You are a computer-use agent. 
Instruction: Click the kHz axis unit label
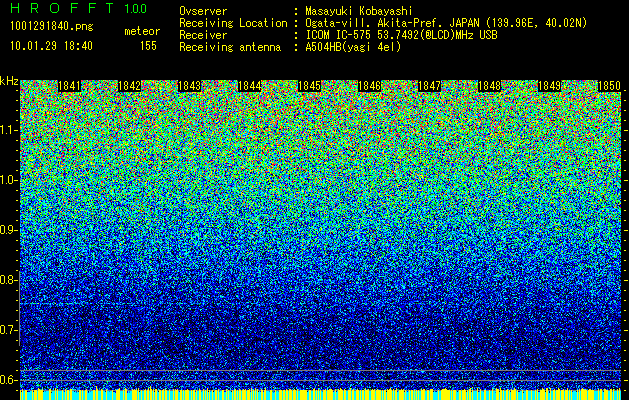[9, 81]
